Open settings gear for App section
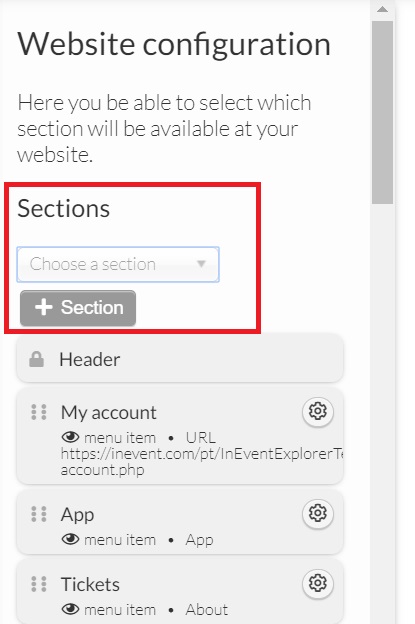Viewport: 415px width, 624px height. [x=318, y=513]
